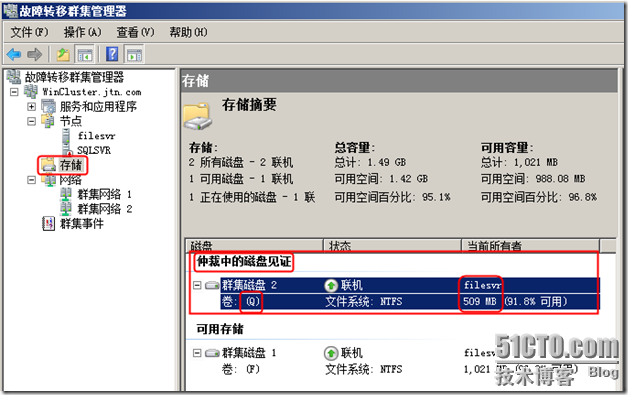Click the 总计: 1.49 GB total capacity value
This screenshot has width=628, height=395.
click(370, 162)
